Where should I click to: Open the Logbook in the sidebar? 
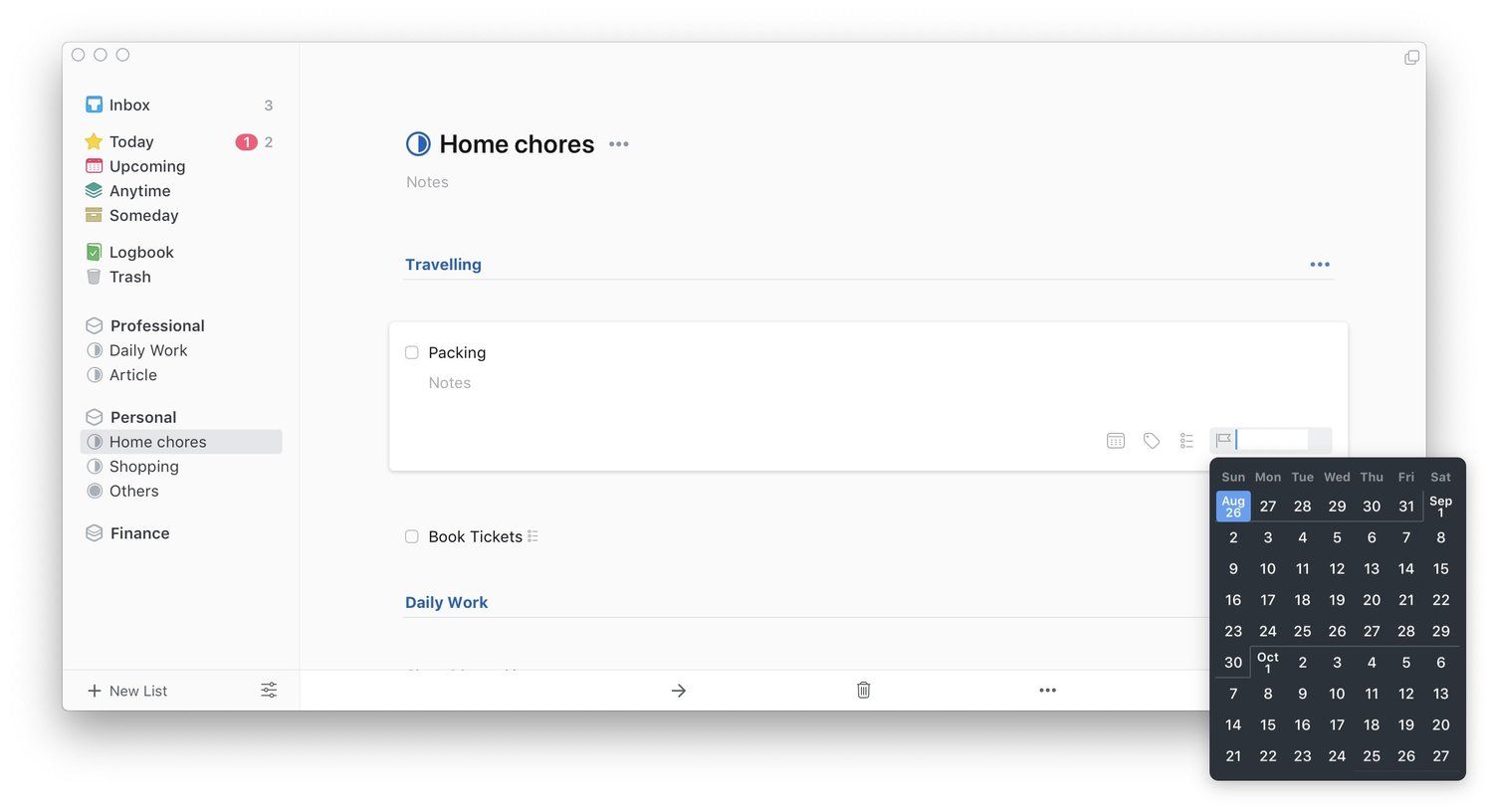tap(140, 253)
